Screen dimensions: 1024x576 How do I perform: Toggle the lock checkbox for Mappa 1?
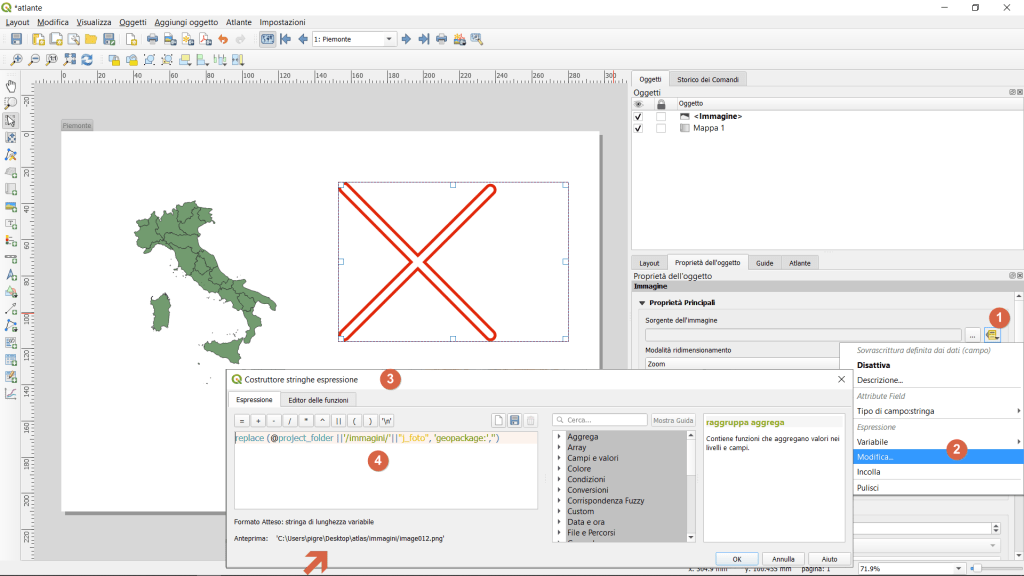[660, 128]
